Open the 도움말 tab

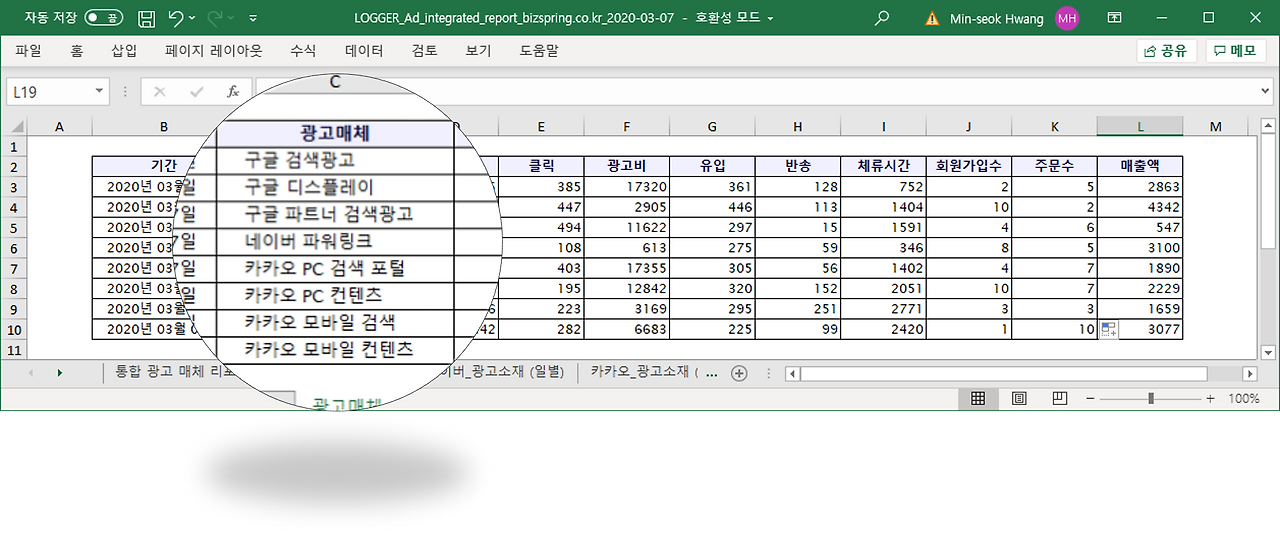click(x=539, y=50)
